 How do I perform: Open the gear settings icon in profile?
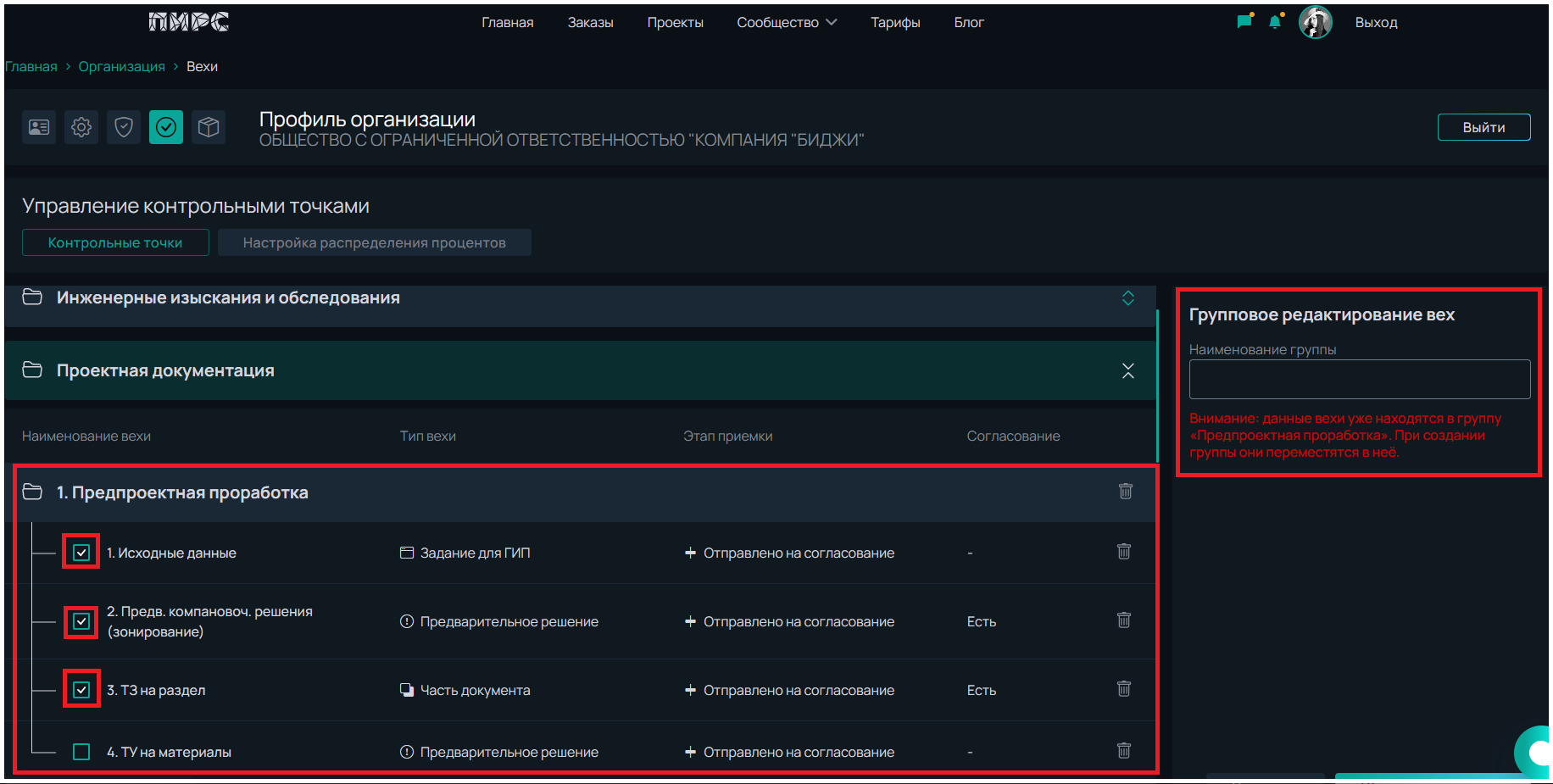(81, 127)
